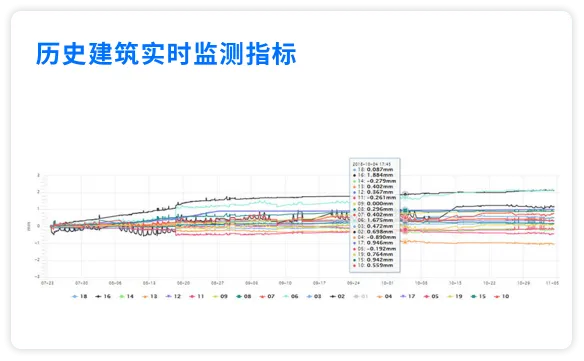Click the chart title 历史建筑实时监测指标
Screen dimensions: 584x361
click(166, 54)
